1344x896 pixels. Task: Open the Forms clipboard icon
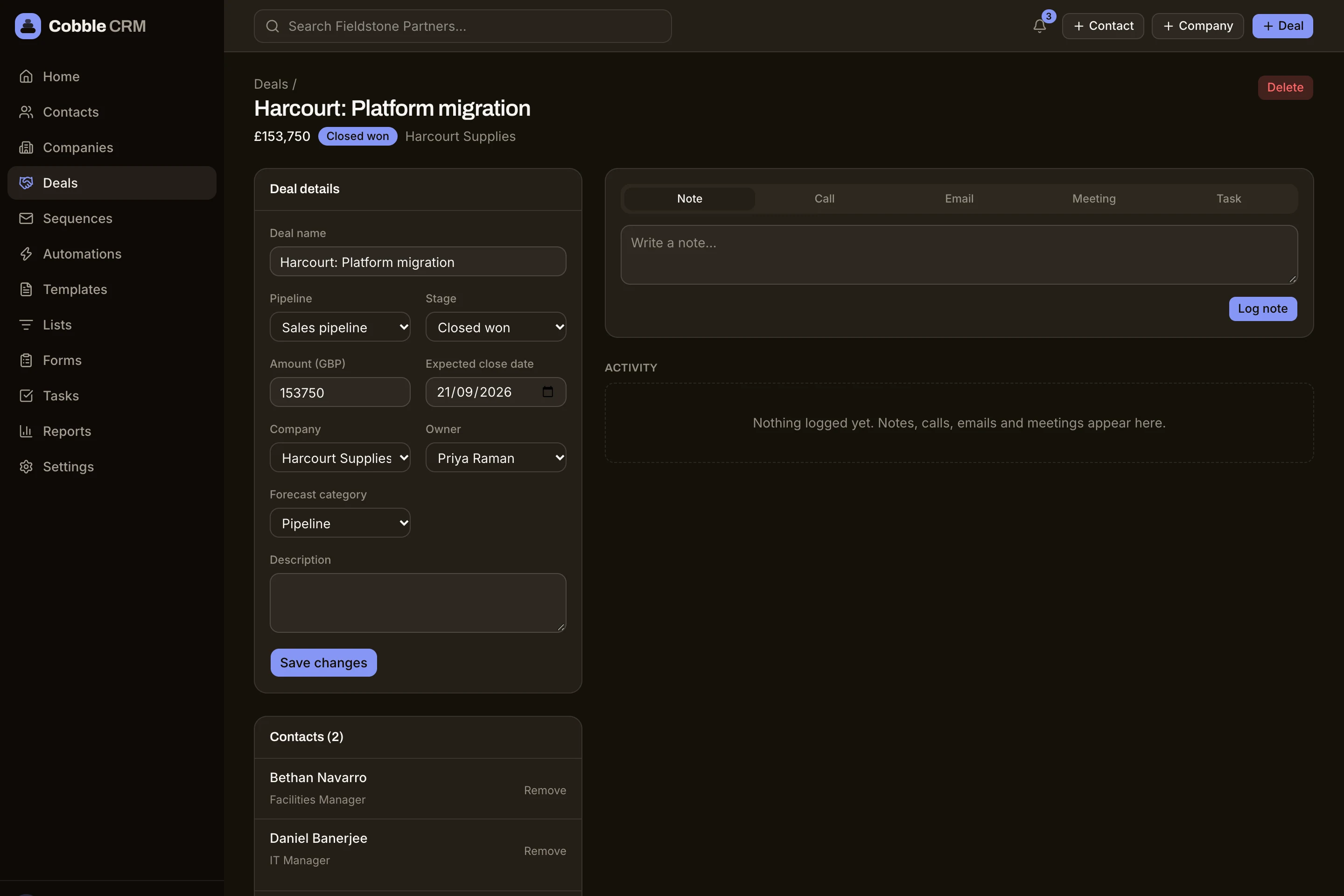(26, 360)
